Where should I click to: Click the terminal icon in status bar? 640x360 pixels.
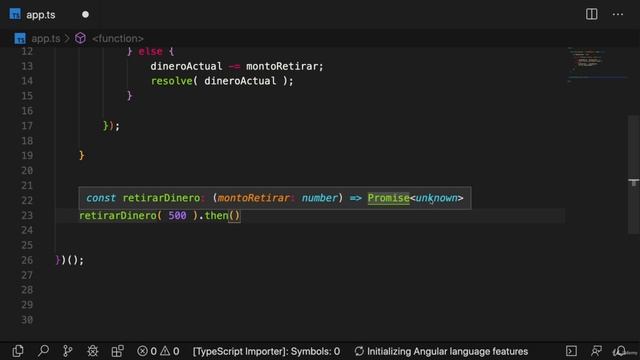coord(571,351)
